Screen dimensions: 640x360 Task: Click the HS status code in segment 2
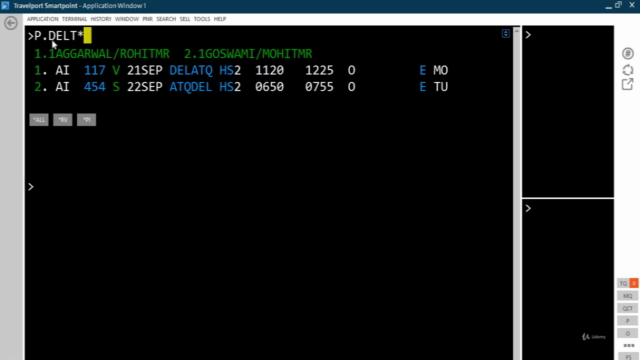point(226,87)
